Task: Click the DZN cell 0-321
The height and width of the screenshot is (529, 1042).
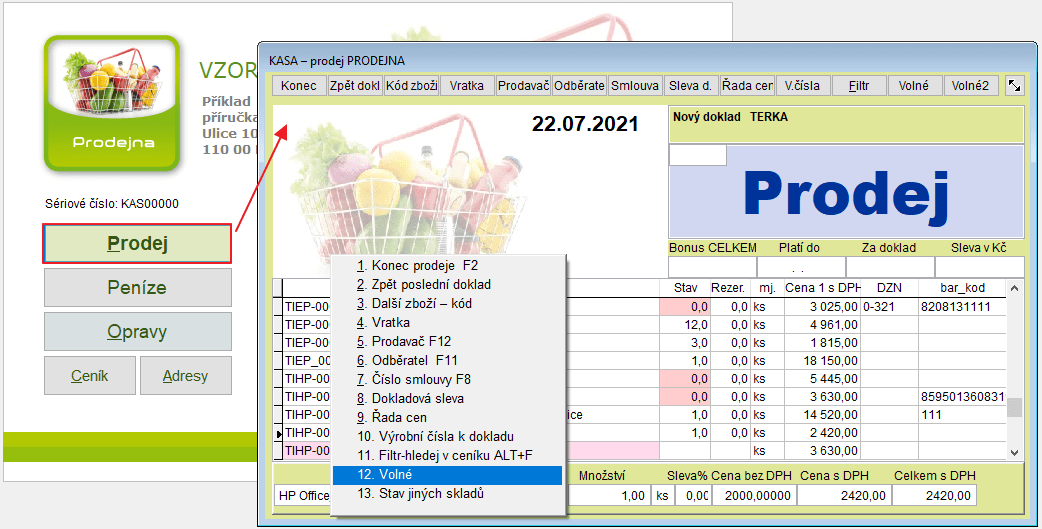Action: 889,306
